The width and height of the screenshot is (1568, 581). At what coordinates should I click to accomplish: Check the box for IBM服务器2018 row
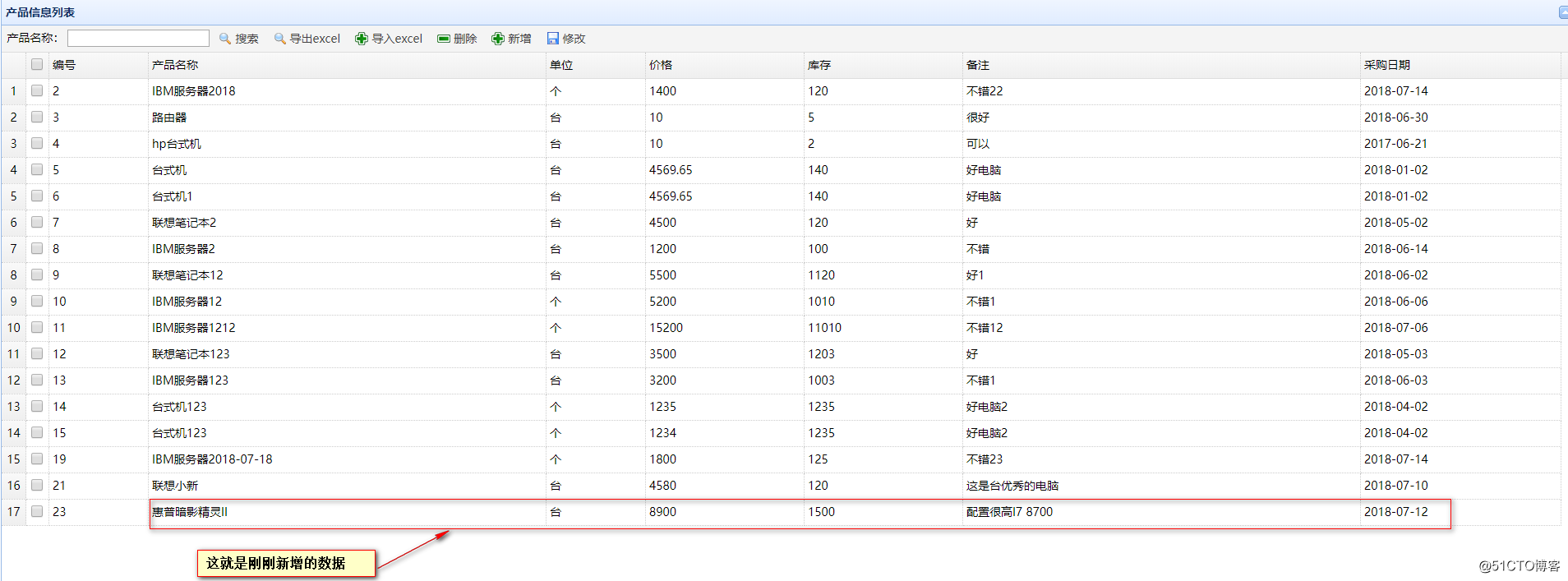pos(37,90)
